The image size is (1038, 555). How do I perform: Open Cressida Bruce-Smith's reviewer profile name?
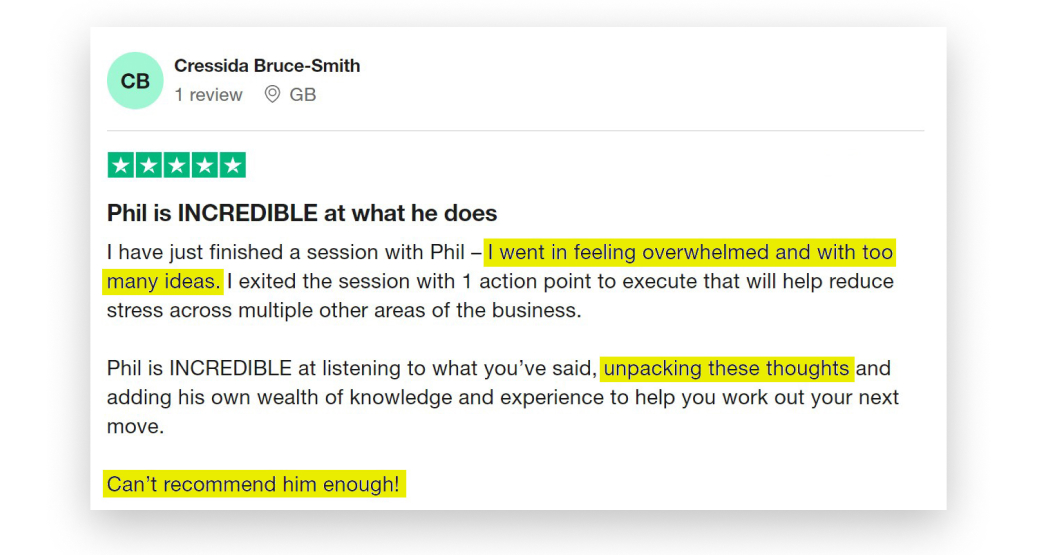267,66
